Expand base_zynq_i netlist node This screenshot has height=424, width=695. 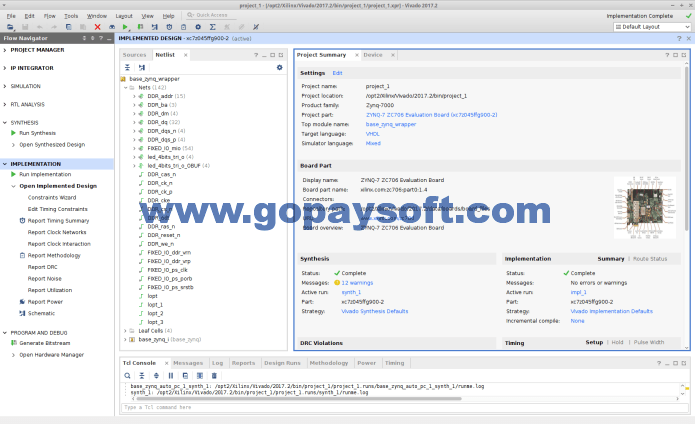tap(125, 340)
